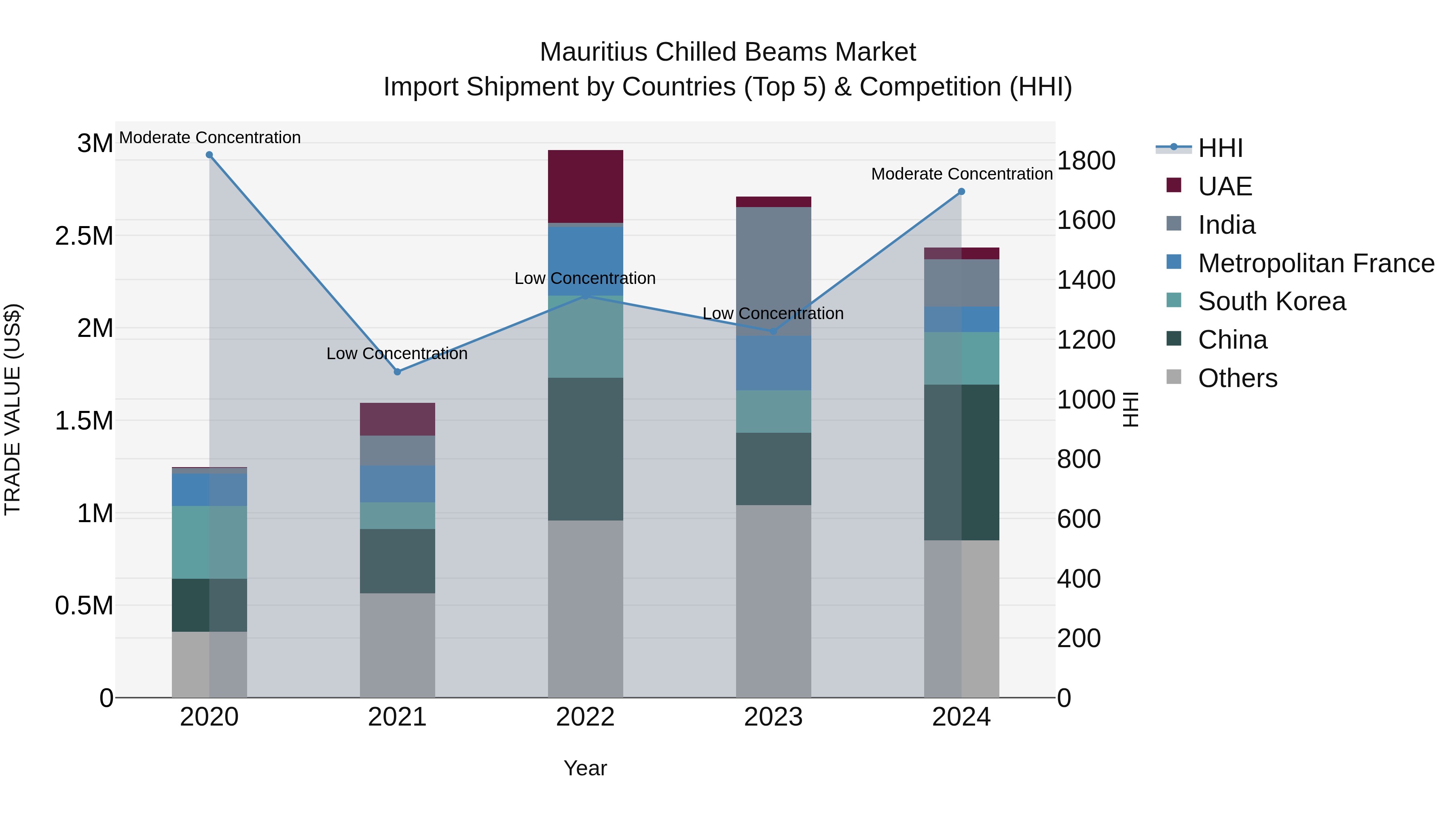Image resolution: width=1456 pixels, height=819 pixels.
Task: Click the 'Moderate Concentration' label above 2020
Action: (210, 138)
